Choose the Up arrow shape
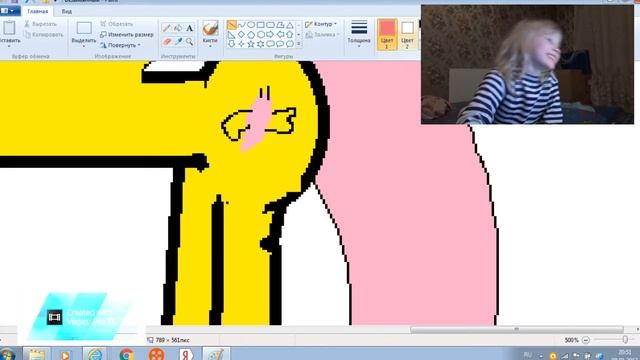This screenshot has height=360, width=640. pos(290,35)
